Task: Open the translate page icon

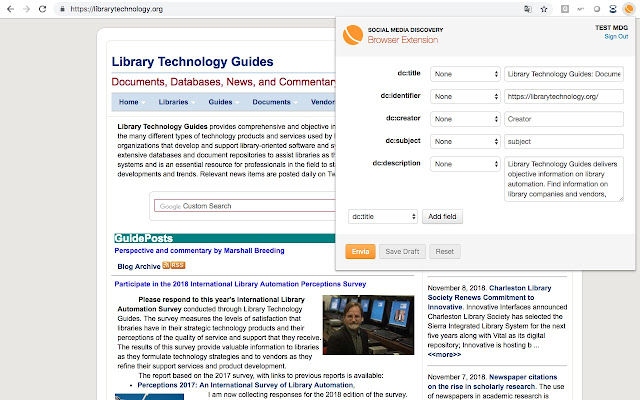Action: point(528,9)
